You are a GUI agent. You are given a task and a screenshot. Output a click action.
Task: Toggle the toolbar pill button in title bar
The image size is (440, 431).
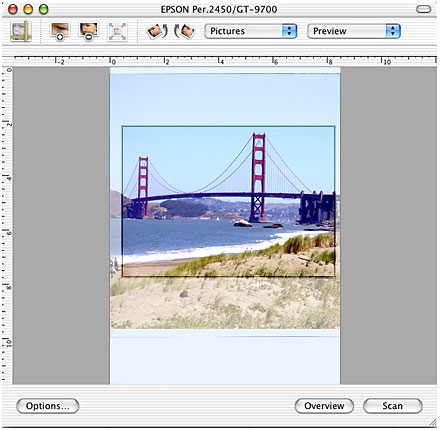coord(424,9)
